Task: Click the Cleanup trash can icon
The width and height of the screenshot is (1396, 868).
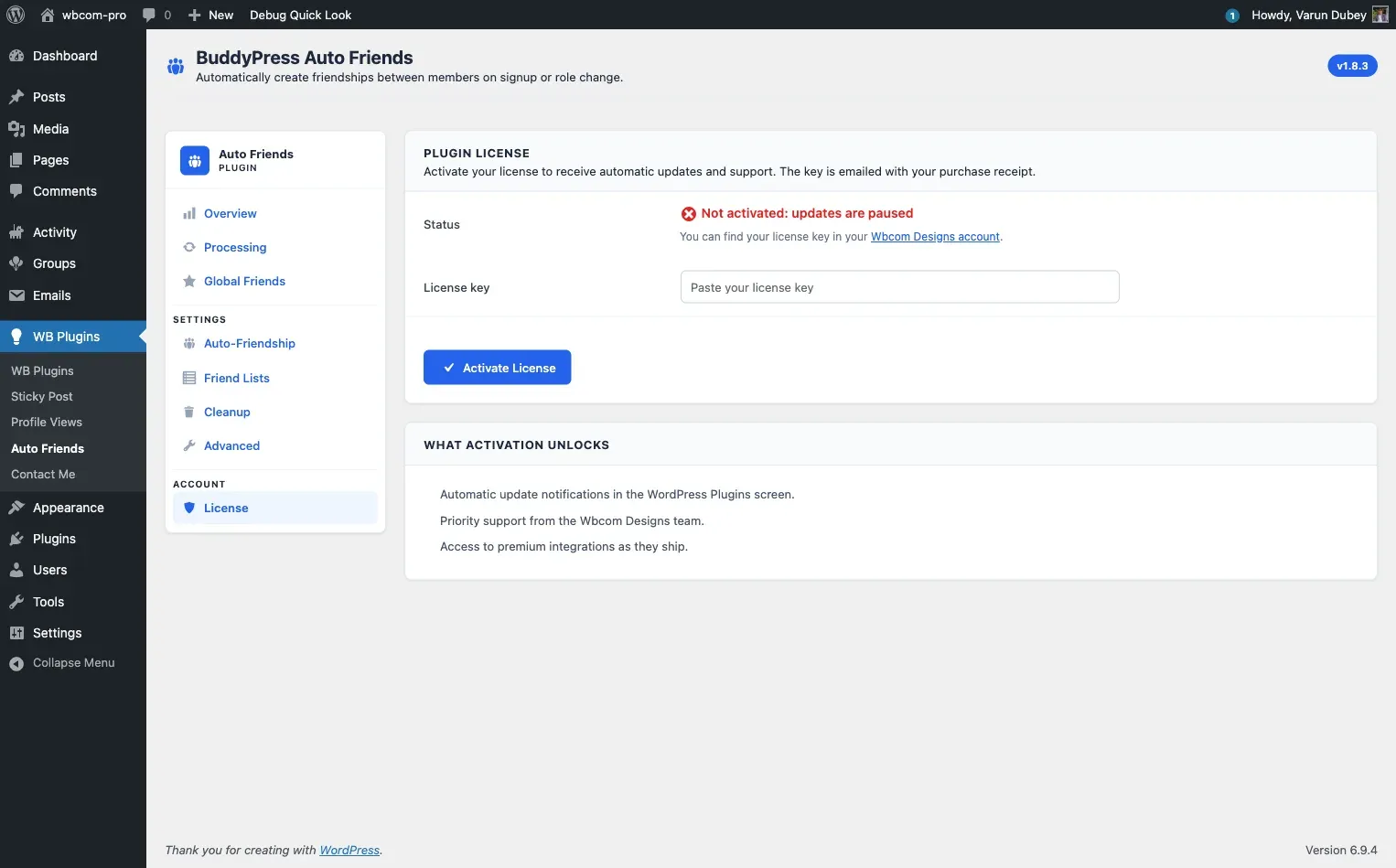Action: pos(189,413)
